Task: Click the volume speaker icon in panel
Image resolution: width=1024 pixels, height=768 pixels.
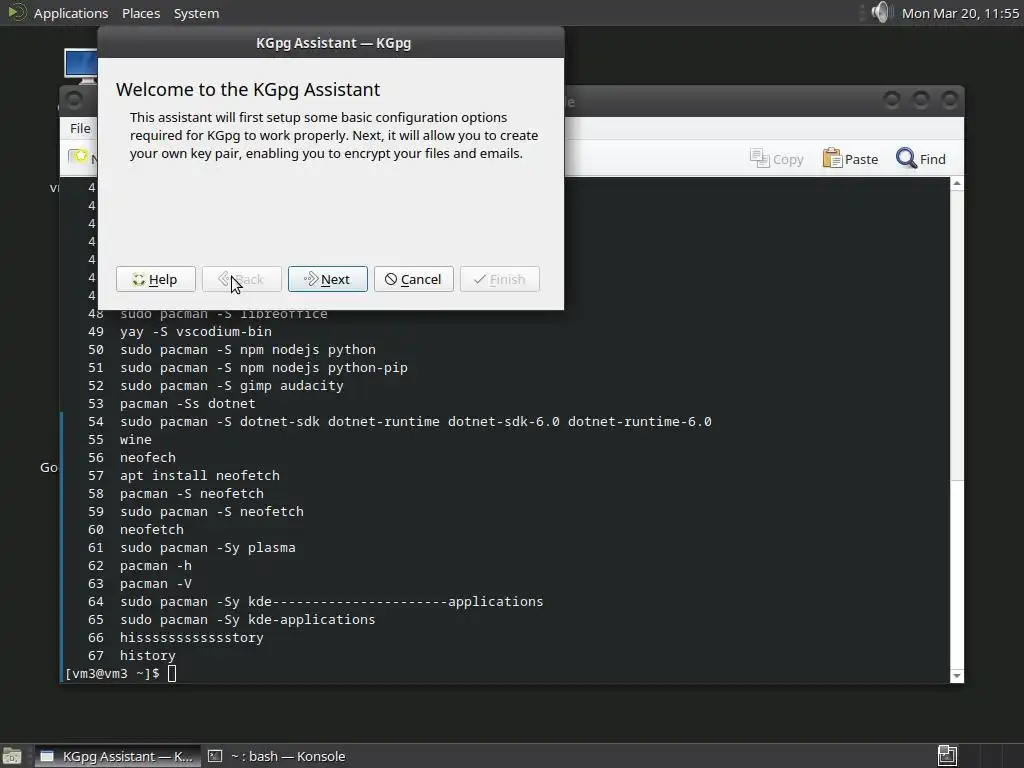Action: click(880, 12)
